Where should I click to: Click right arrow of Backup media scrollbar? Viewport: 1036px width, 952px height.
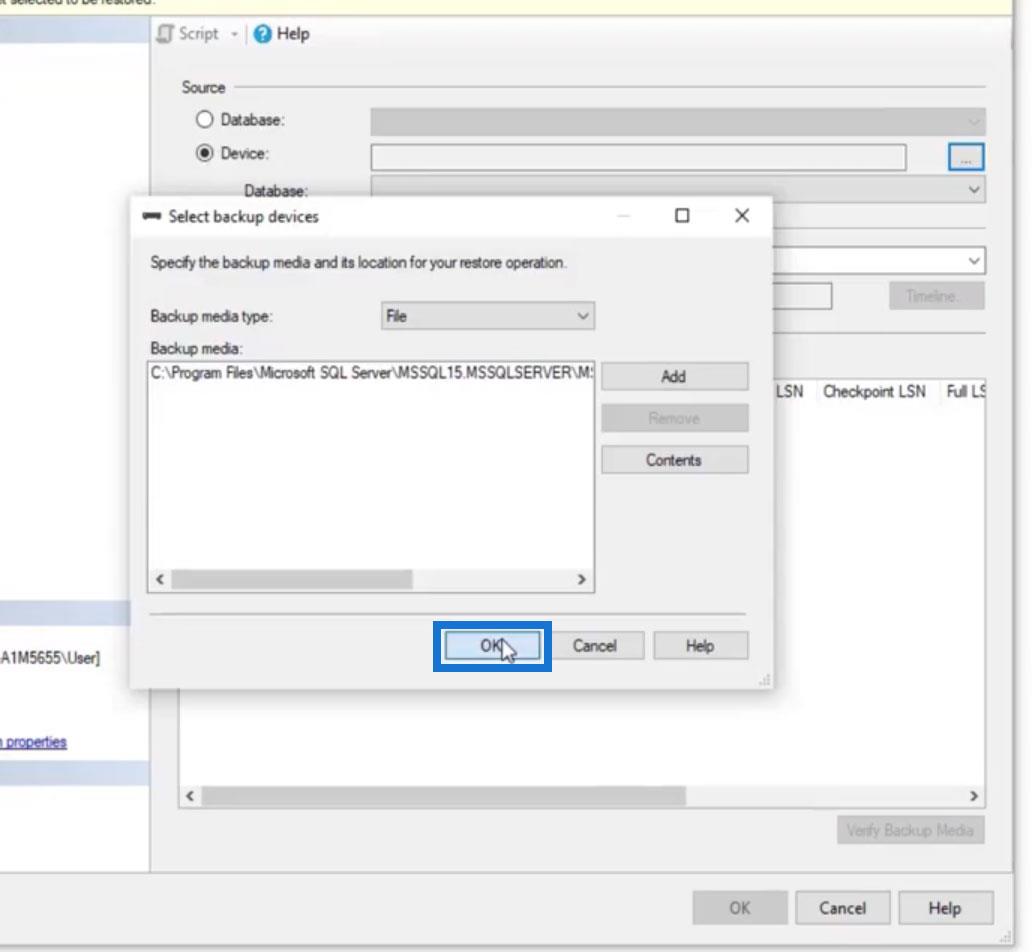tap(581, 579)
